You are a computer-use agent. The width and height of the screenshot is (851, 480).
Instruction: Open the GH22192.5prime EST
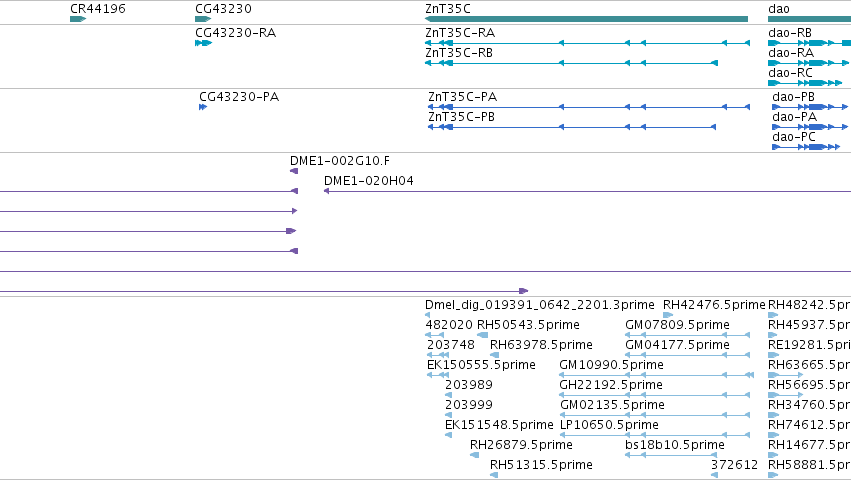pos(611,385)
